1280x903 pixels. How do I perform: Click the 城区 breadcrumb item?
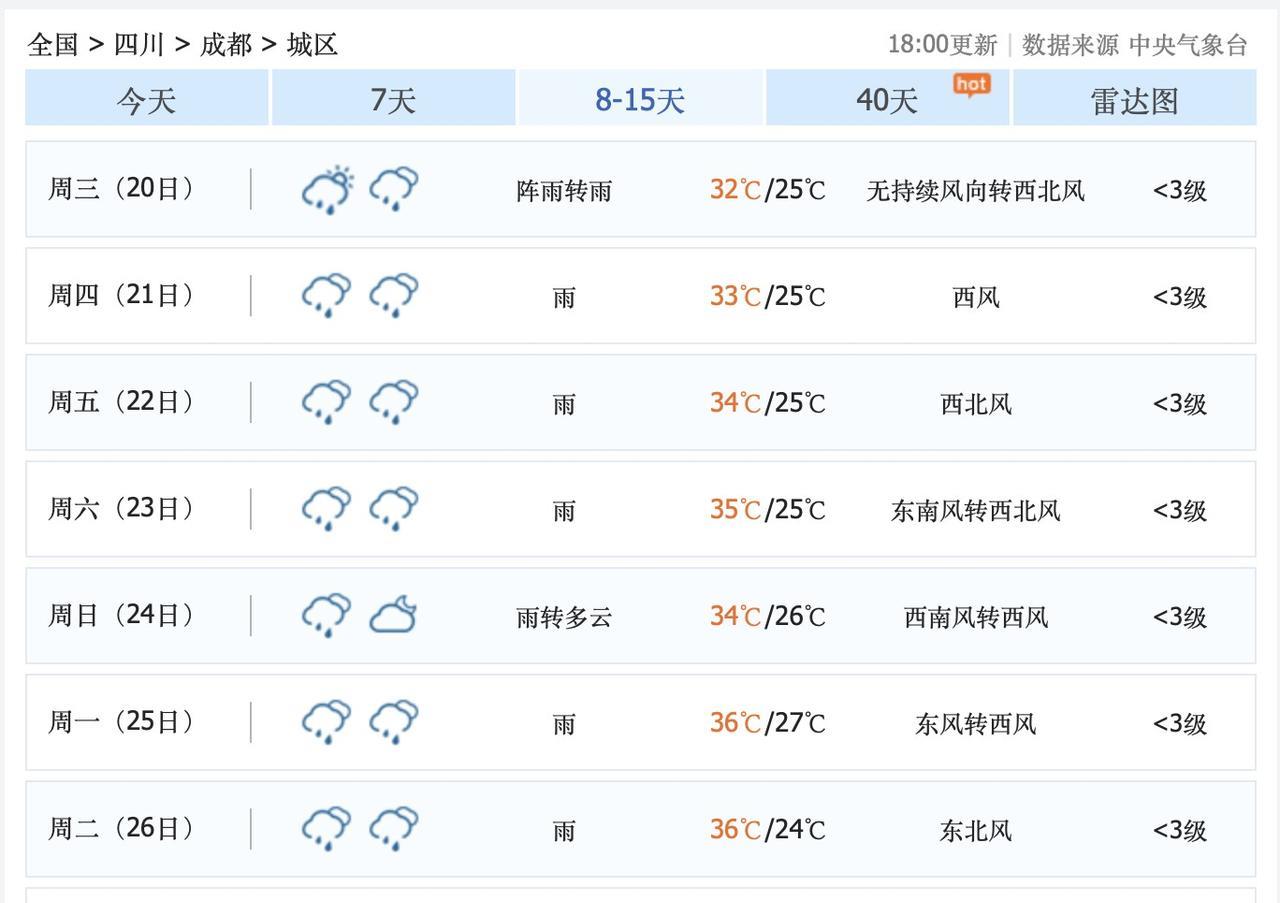(x=312, y=44)
